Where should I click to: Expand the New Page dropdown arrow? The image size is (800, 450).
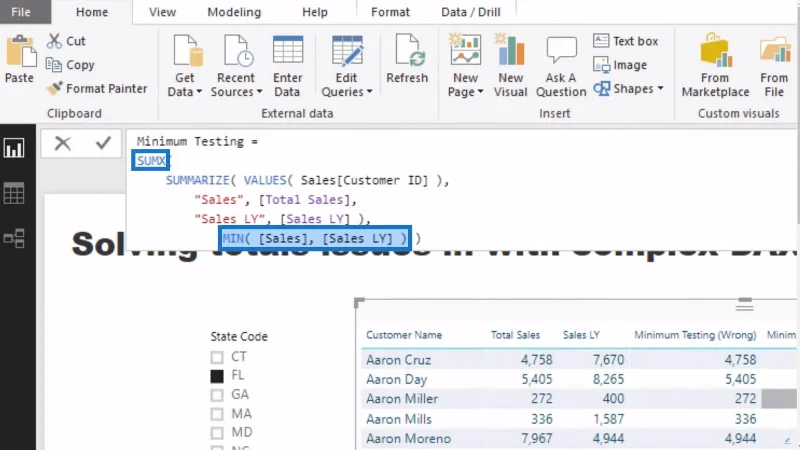point(480,92)
